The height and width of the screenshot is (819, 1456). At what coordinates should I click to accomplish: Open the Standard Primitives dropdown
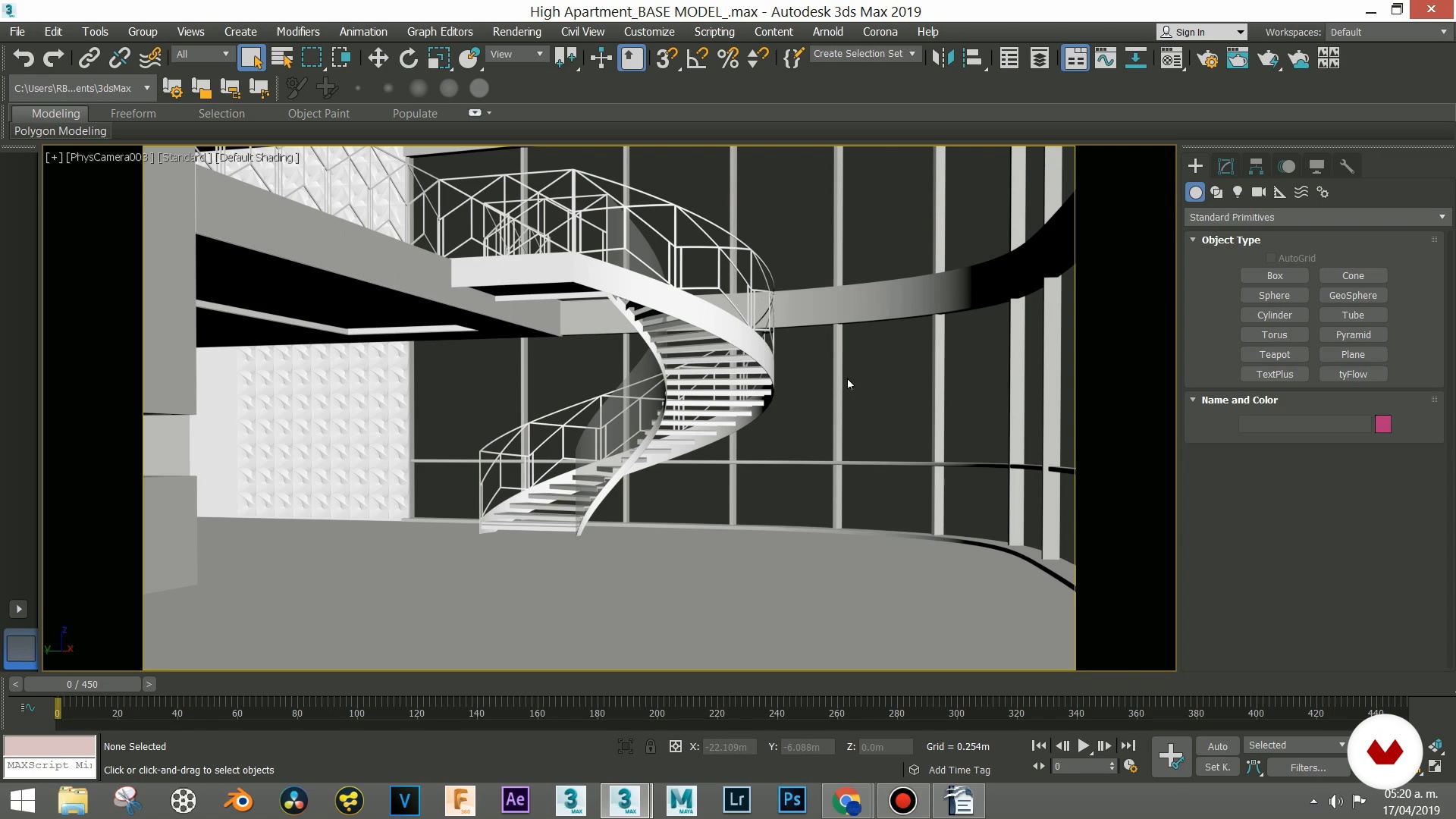[1317, 217]
